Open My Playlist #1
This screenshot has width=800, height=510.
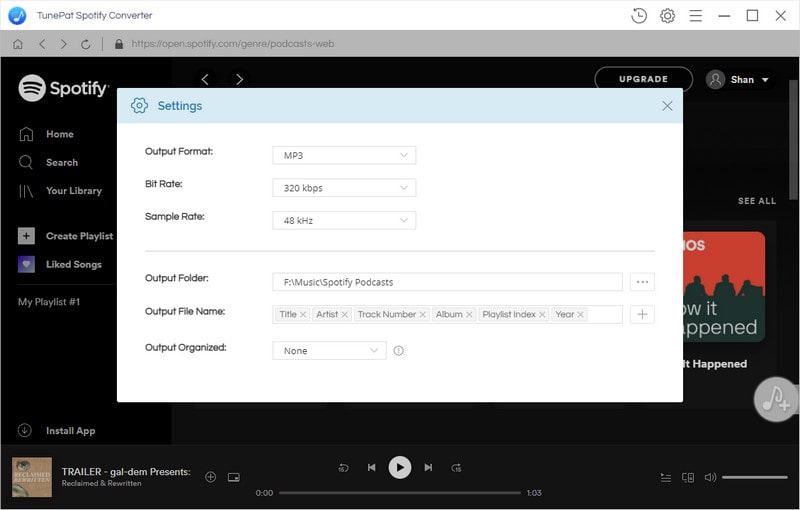point(49,302)
